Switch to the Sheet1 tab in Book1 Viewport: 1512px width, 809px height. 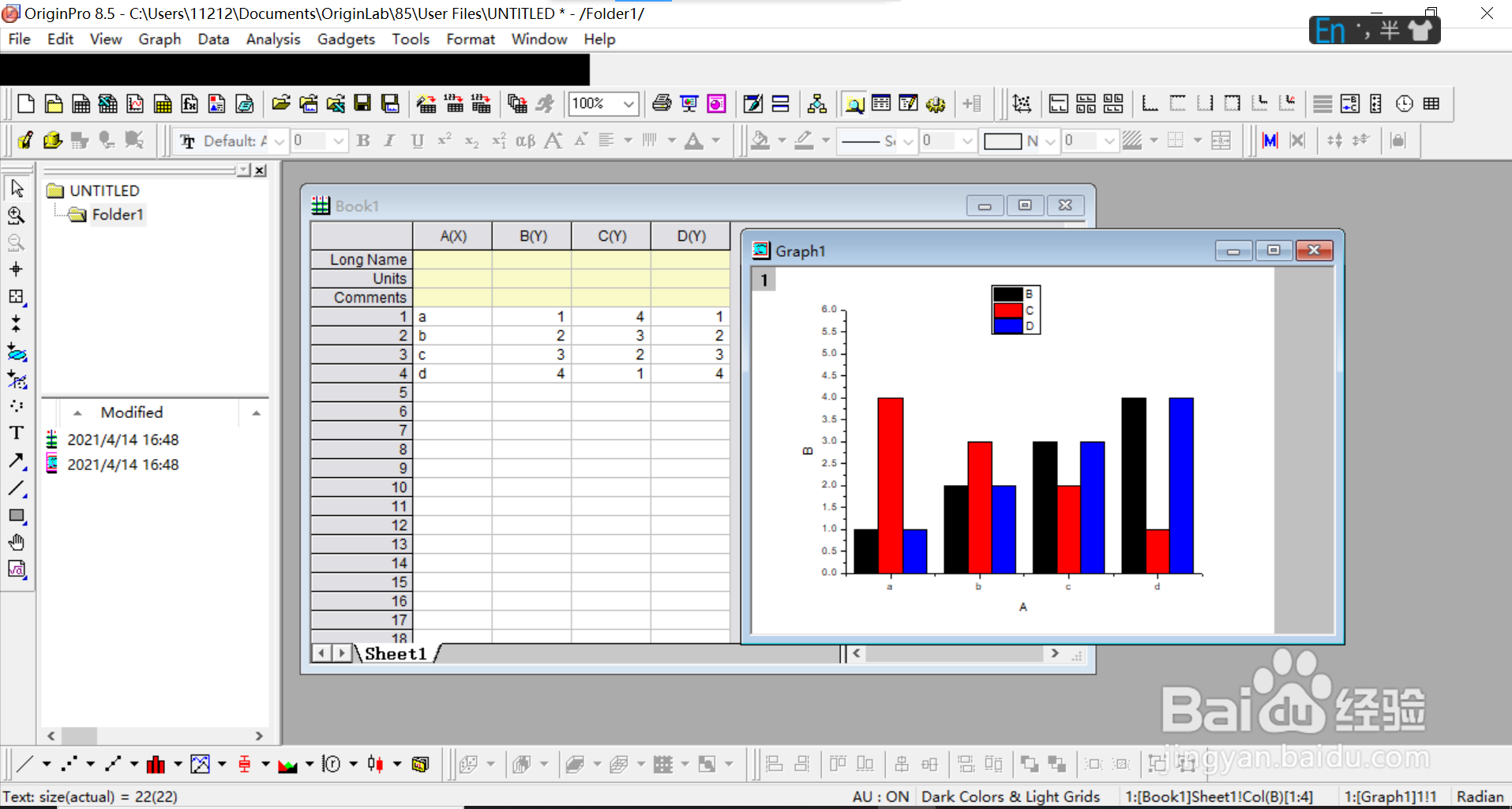point(396,653)
